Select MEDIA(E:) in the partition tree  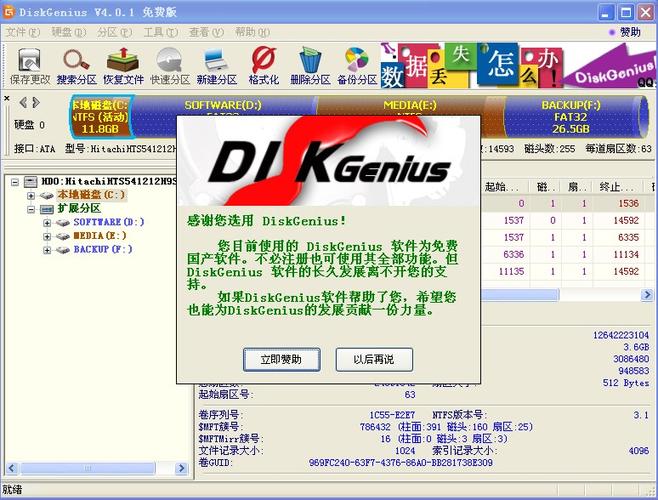coord(102,236)
